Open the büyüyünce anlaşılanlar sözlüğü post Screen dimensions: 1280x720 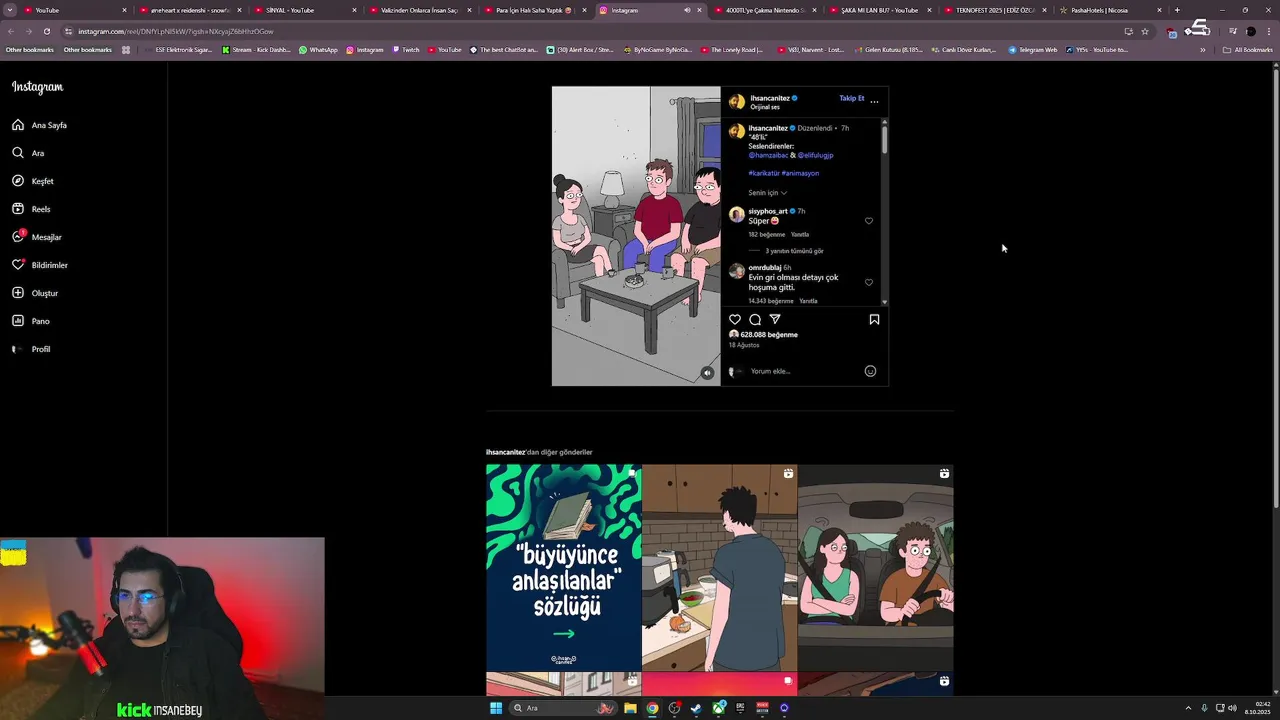[x=563, y=567]
